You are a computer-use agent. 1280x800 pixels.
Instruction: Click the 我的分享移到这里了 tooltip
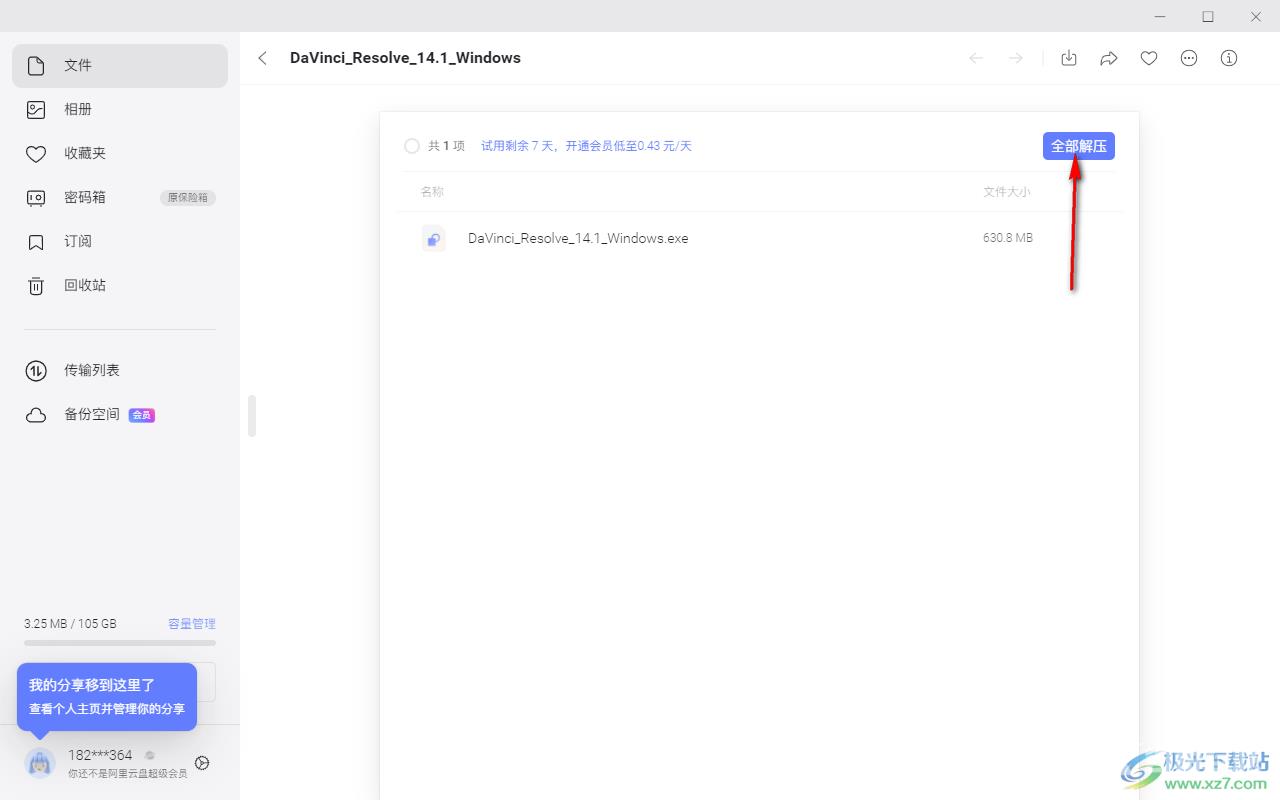107,696
